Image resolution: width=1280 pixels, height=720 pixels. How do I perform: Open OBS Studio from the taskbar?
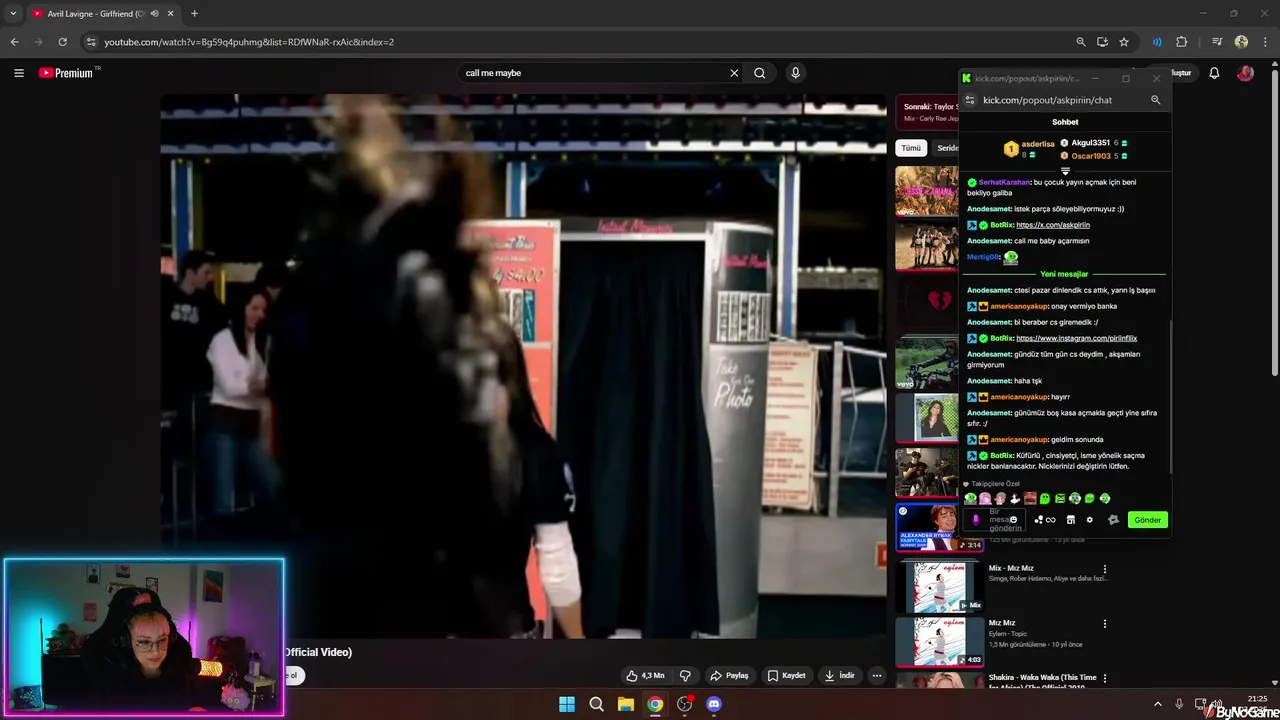(684, 704)
